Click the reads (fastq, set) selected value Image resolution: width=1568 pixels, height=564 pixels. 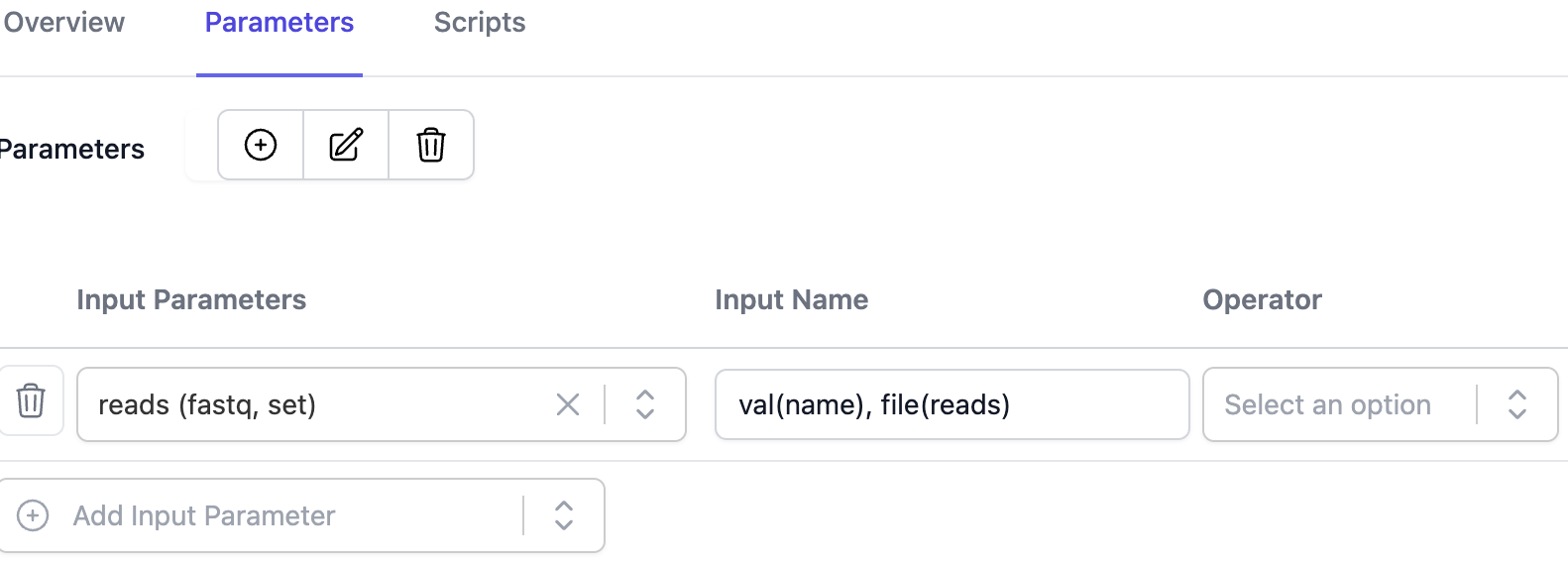click(x=207, y=404)
